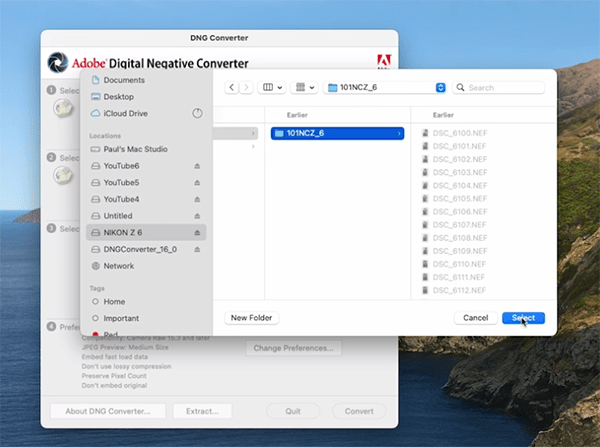The width and height of the screenshot is (600, 447).
Task: Click Change Preferences in DNG Converter window
Action: point(293,348)
